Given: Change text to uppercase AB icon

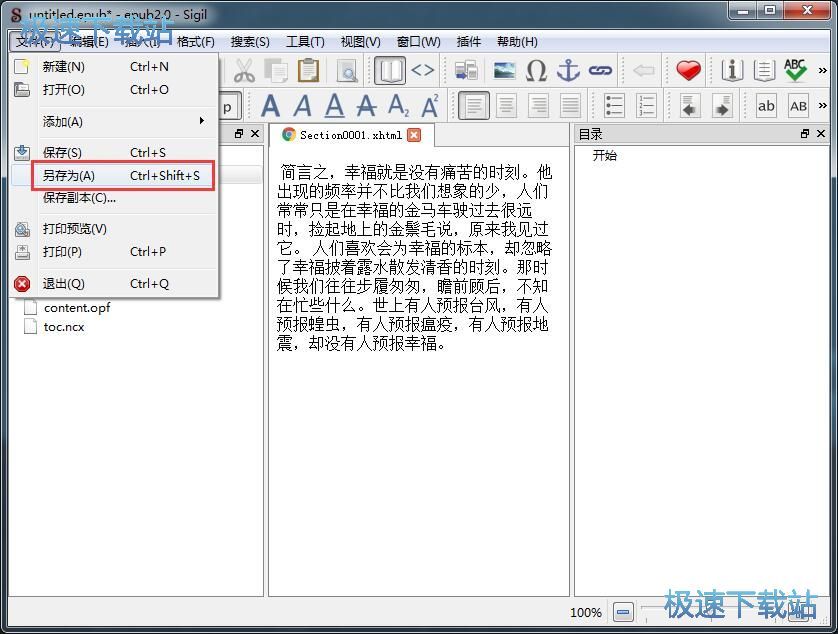Looking at the screenshot, I should pyautogui.click(x=798, y=105).
